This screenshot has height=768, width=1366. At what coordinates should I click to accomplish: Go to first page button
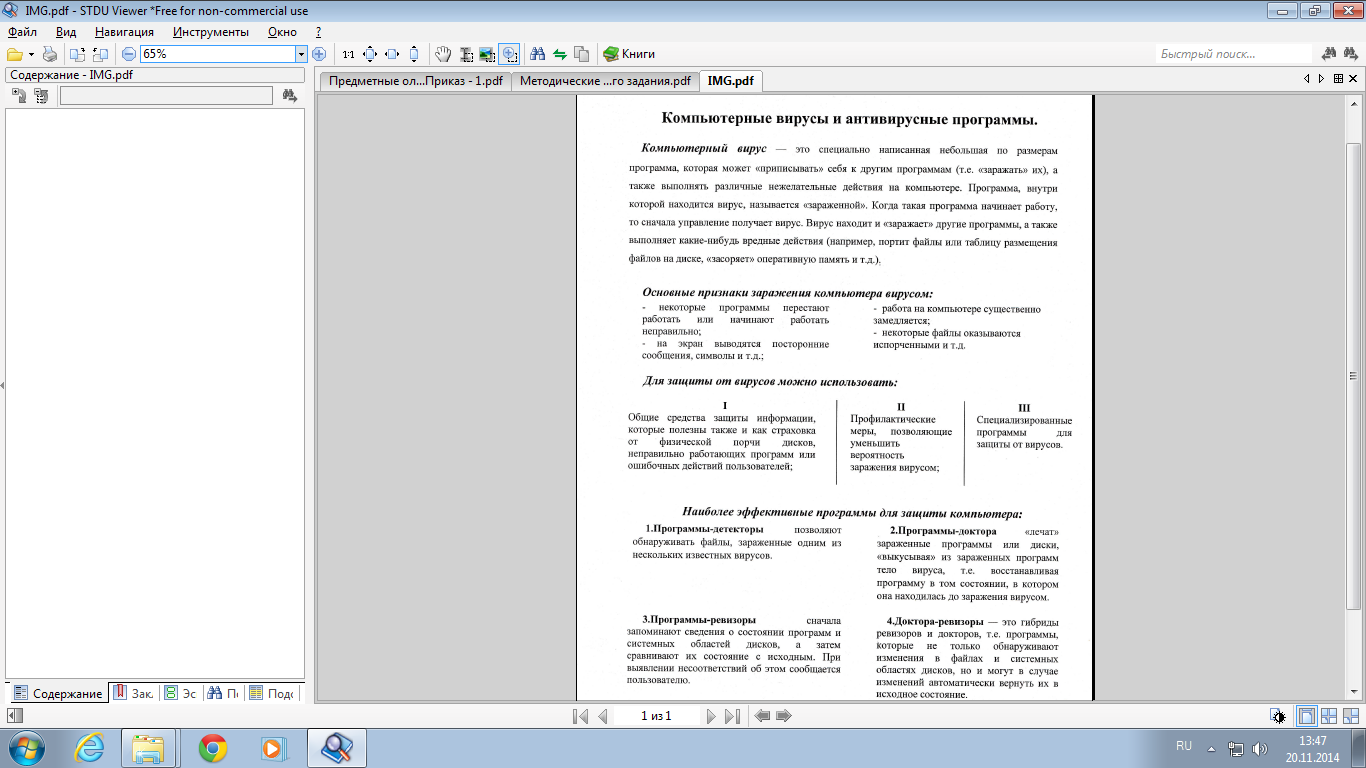(580, 716)
